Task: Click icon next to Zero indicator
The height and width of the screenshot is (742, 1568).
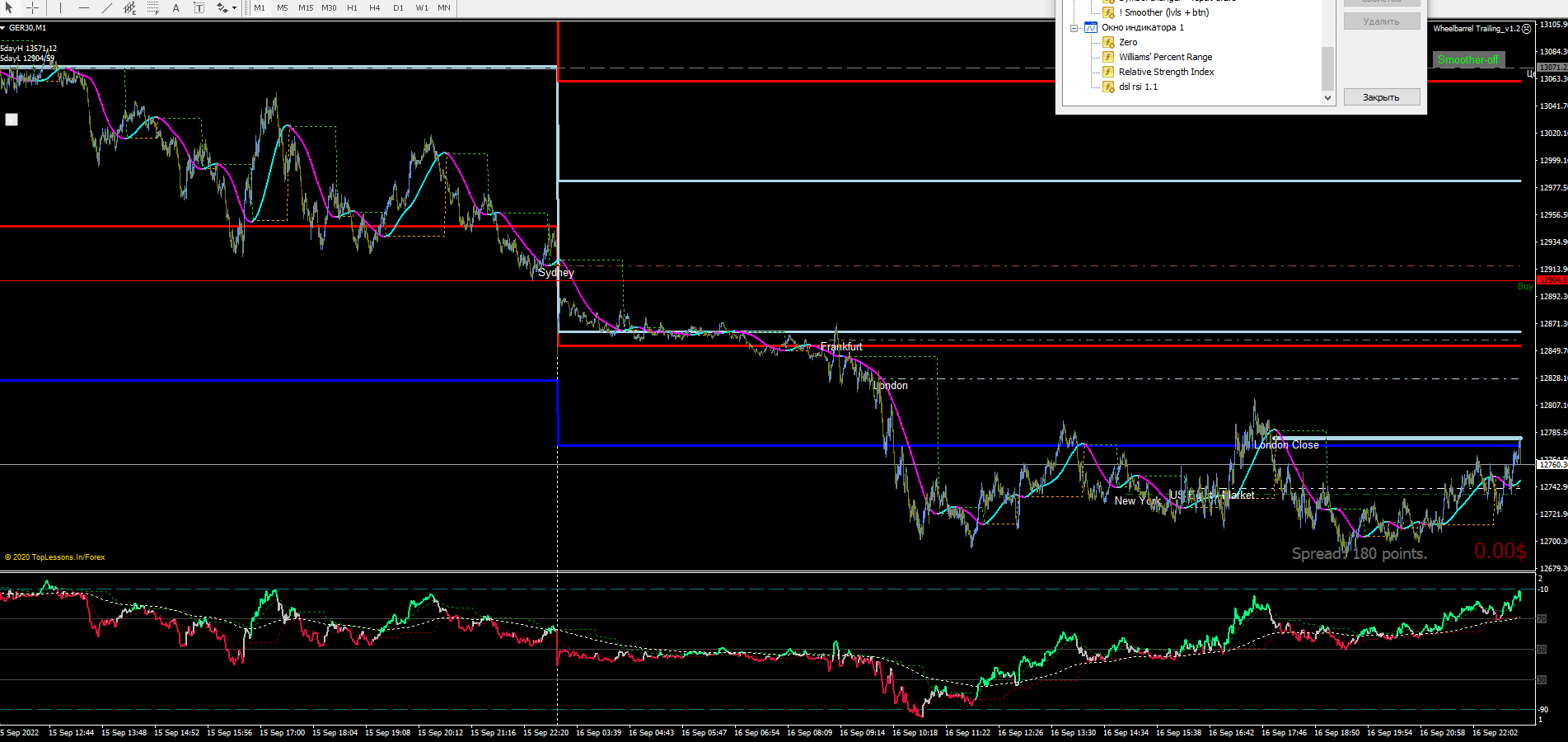Action: point(1109,42)
